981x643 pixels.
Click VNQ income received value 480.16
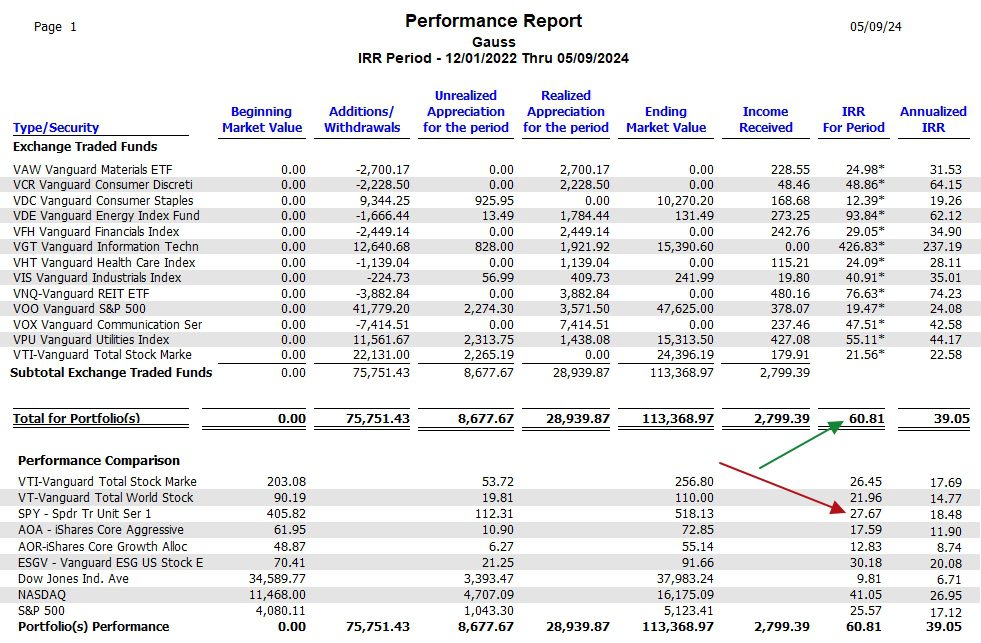[790, 293]
